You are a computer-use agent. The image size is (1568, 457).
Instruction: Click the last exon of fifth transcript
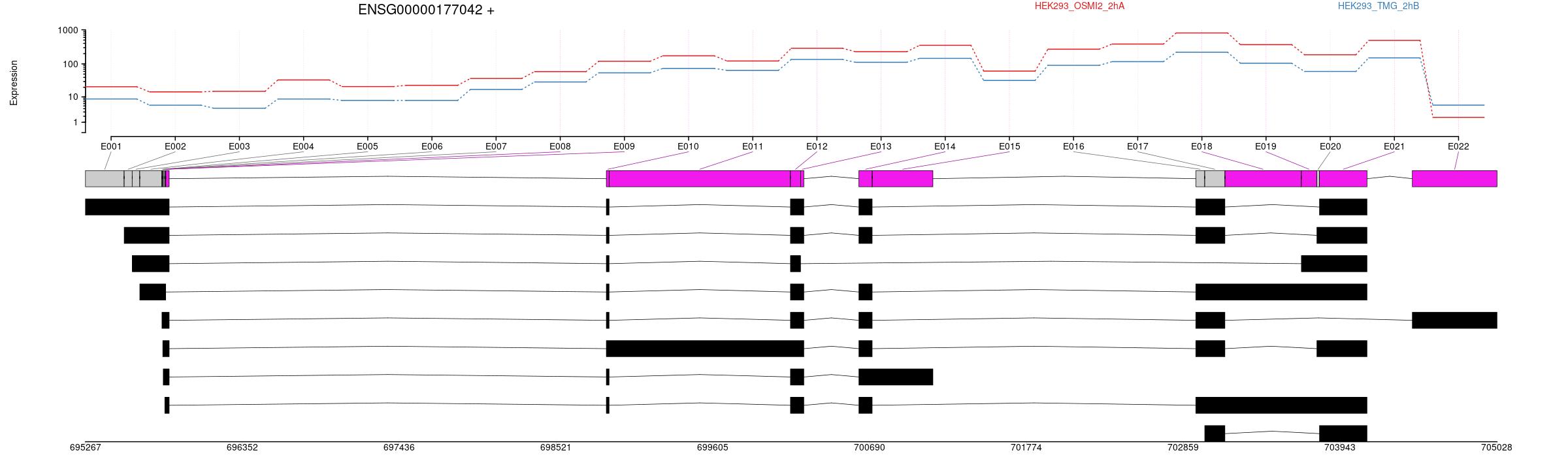pyautogui.click(x=1454, y=320)
